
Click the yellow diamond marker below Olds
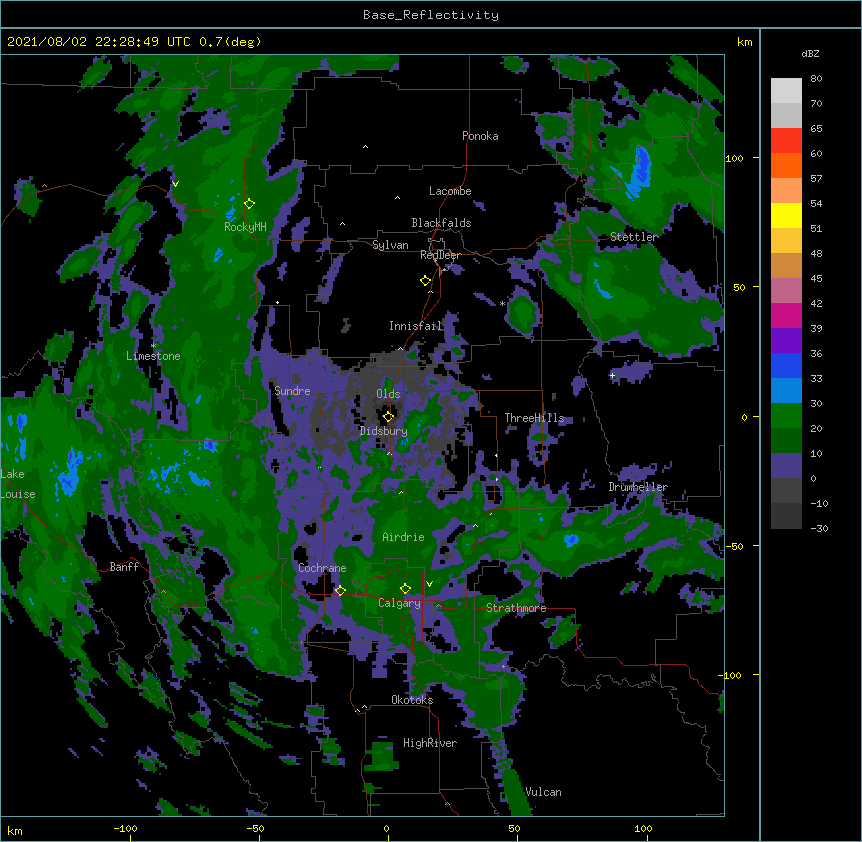[x=388, y=416]
